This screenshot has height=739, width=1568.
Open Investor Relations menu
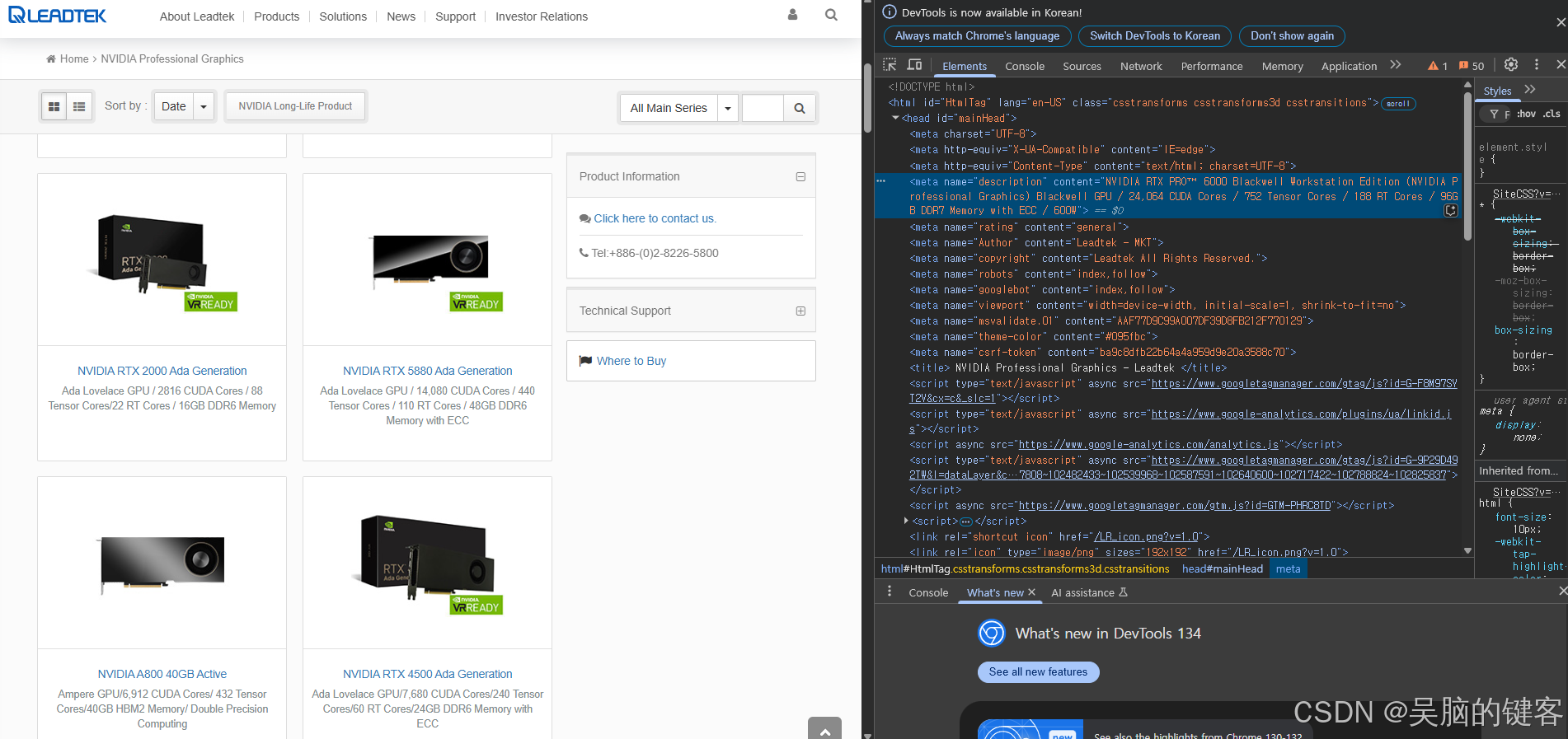pos(542,16)
